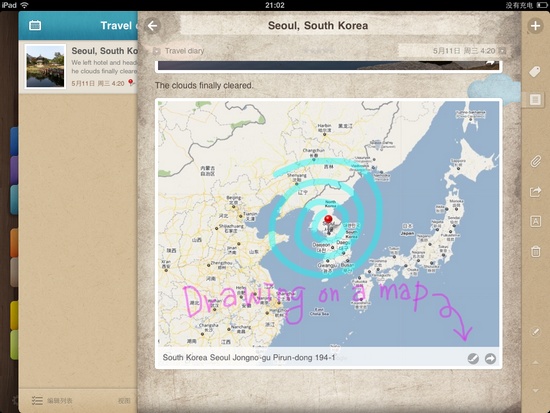
Task: Open the calendar icon in header
Action: pyautogui.click(x=35, y=25)
